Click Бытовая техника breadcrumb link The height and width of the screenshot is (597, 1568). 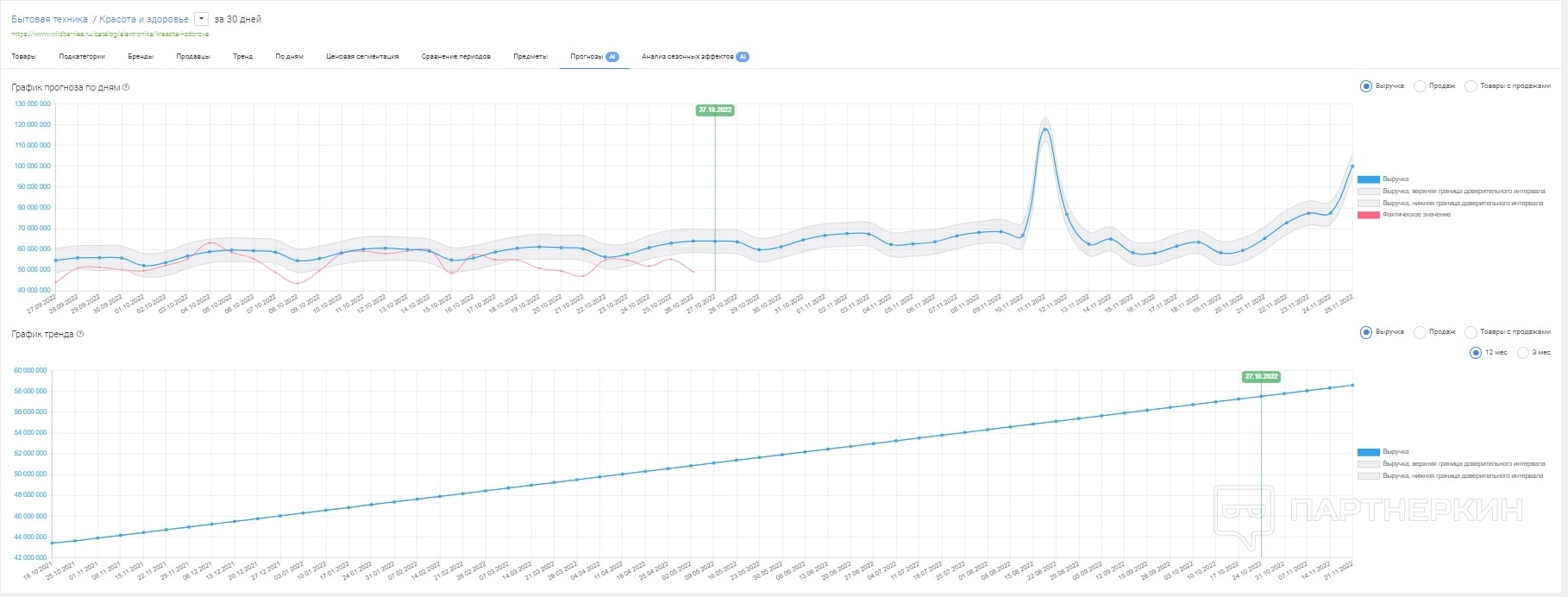(x=49, y=19)
